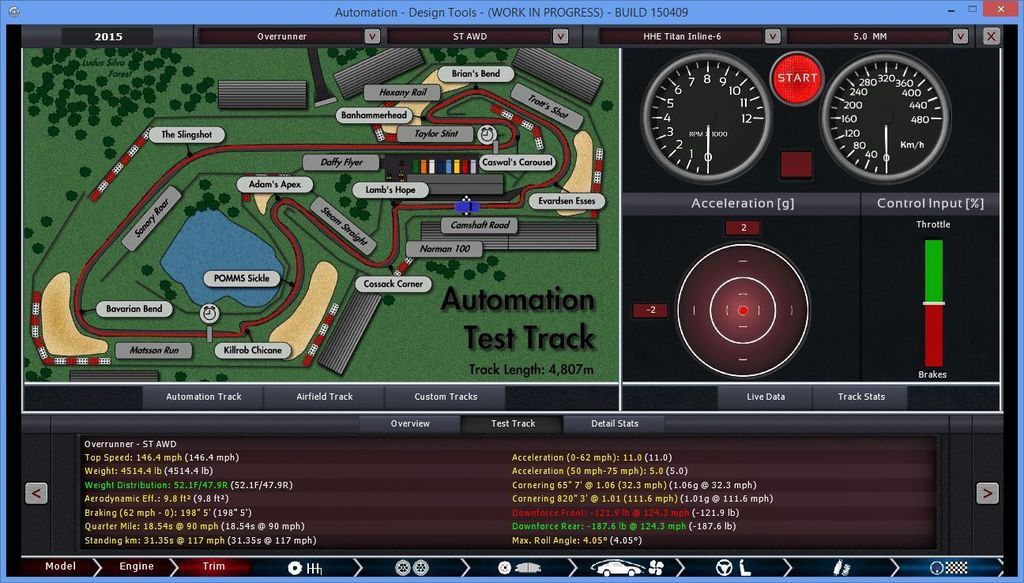Click the "Taylor Stint" track label
The image size is (1024, 583).
pos(436,134)
